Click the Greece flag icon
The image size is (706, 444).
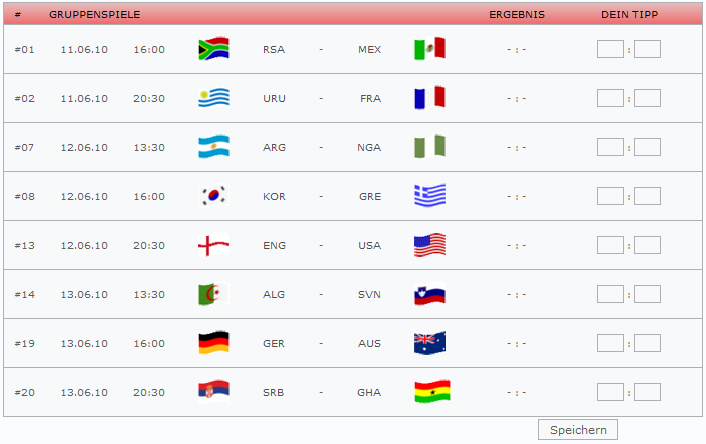(430, 195)
